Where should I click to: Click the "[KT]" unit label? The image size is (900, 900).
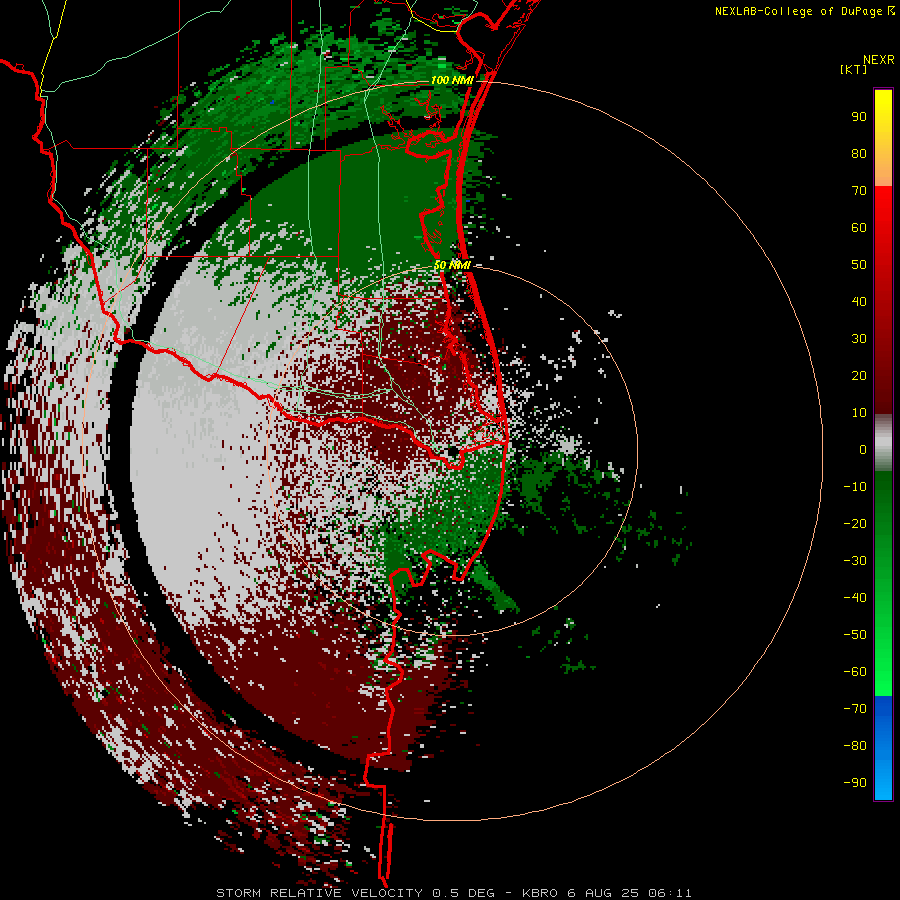point(853,69)
